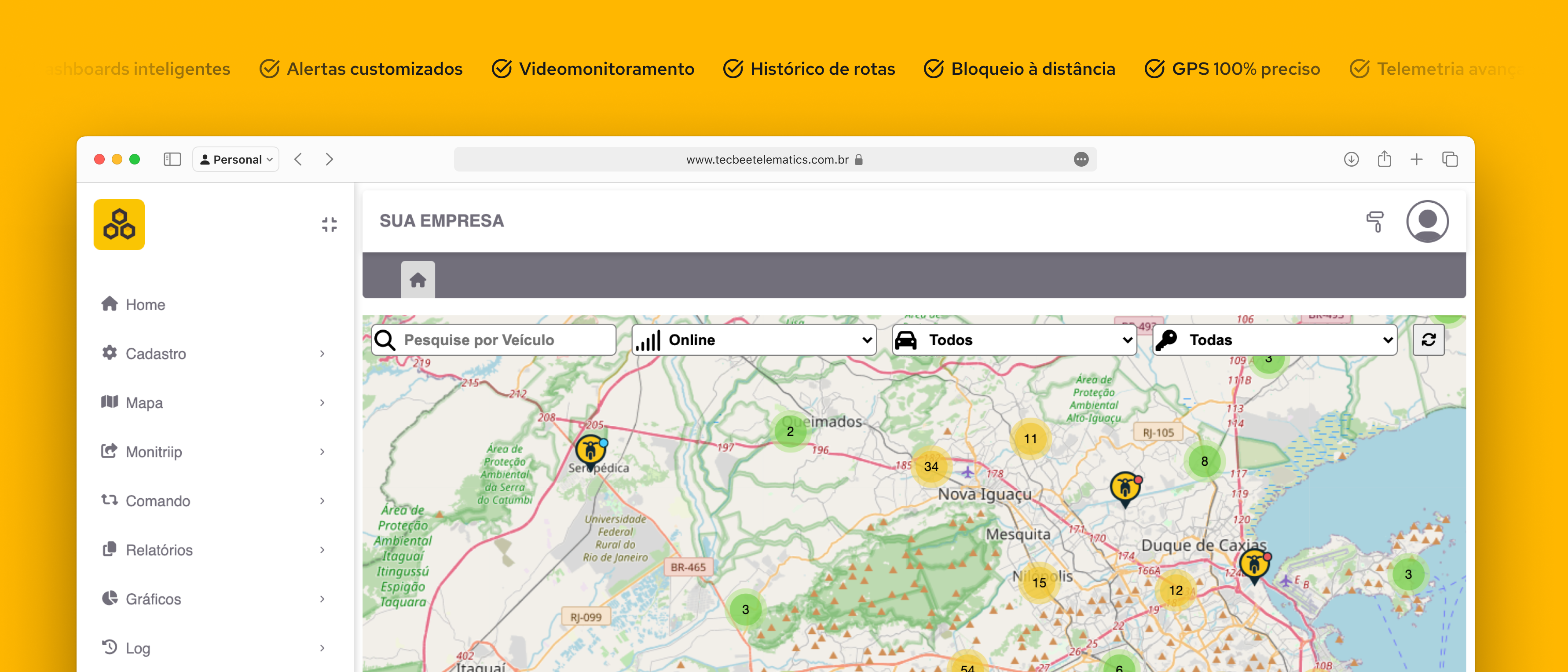Click the Relatórios copy icon
This screenshot has width=1568, height=672.
(x=110, y=549)
